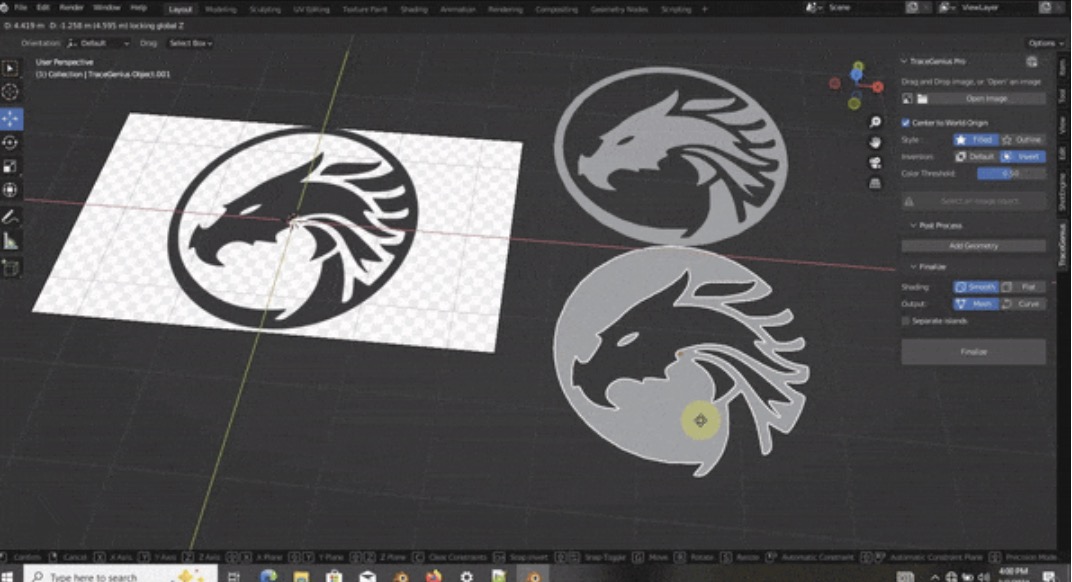Open the File menu
The height and width of the screenshot is (582, 1072).
[x=21, y=8]
